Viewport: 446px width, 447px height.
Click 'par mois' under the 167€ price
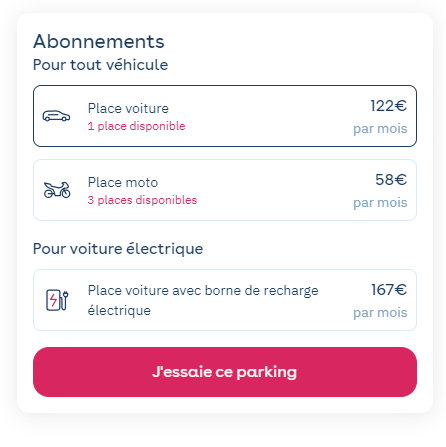(x=380, y=313)
